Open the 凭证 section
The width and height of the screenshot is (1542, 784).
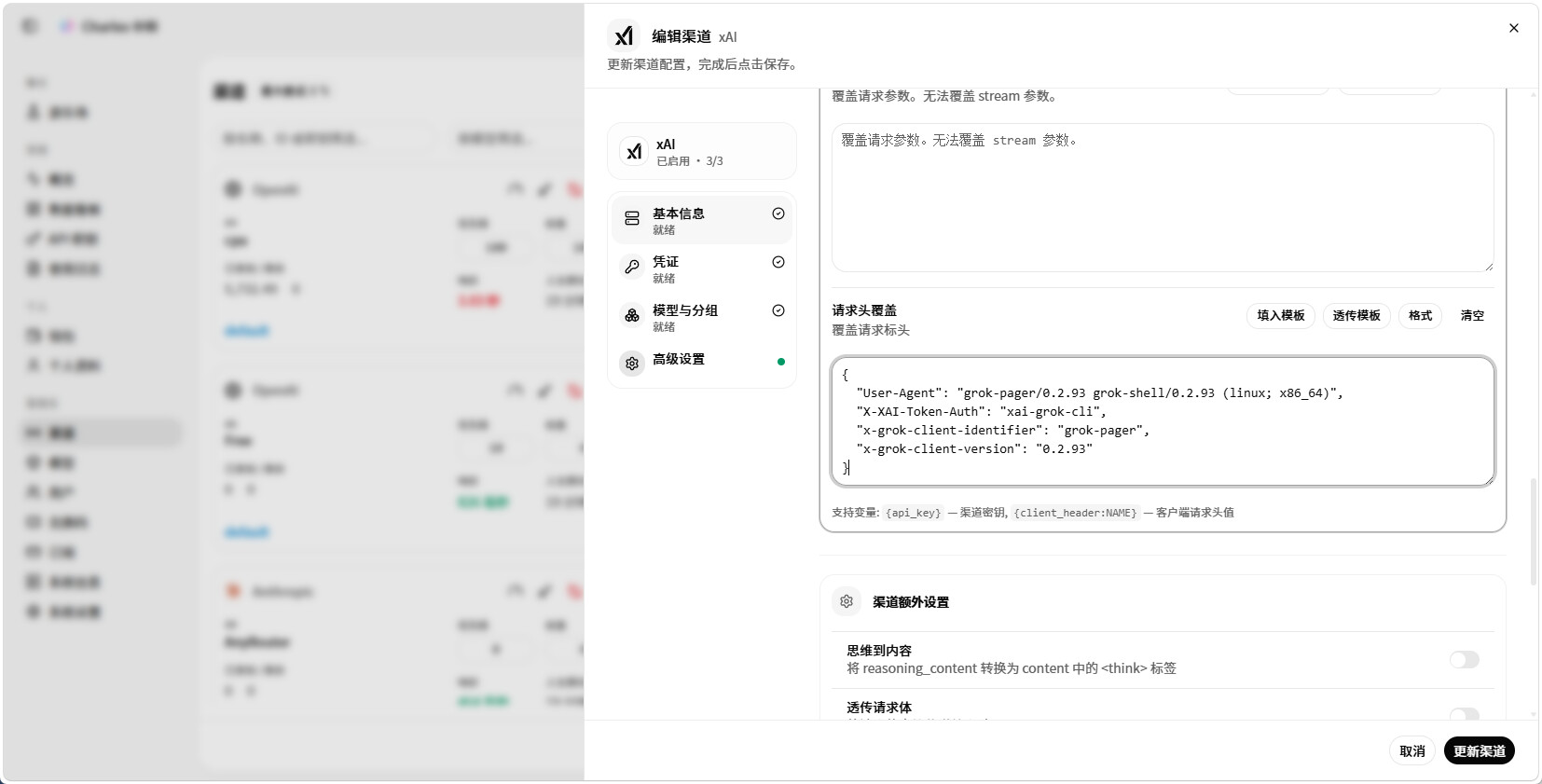point(702,268)
